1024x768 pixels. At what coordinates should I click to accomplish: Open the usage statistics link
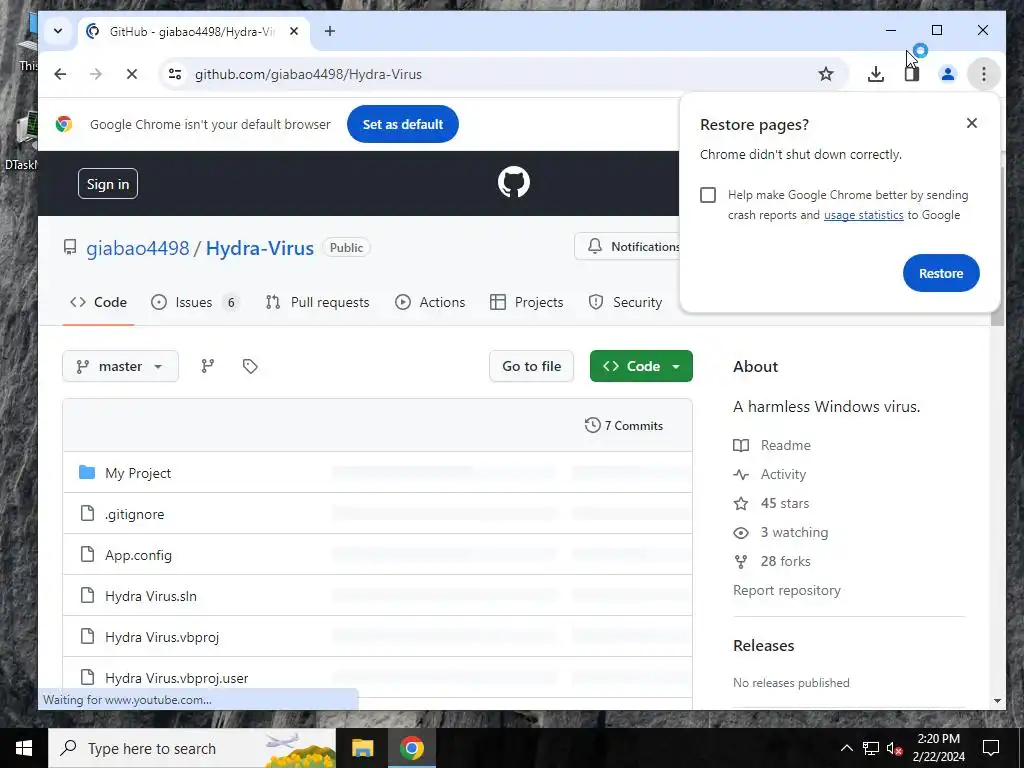click(863, 215)
